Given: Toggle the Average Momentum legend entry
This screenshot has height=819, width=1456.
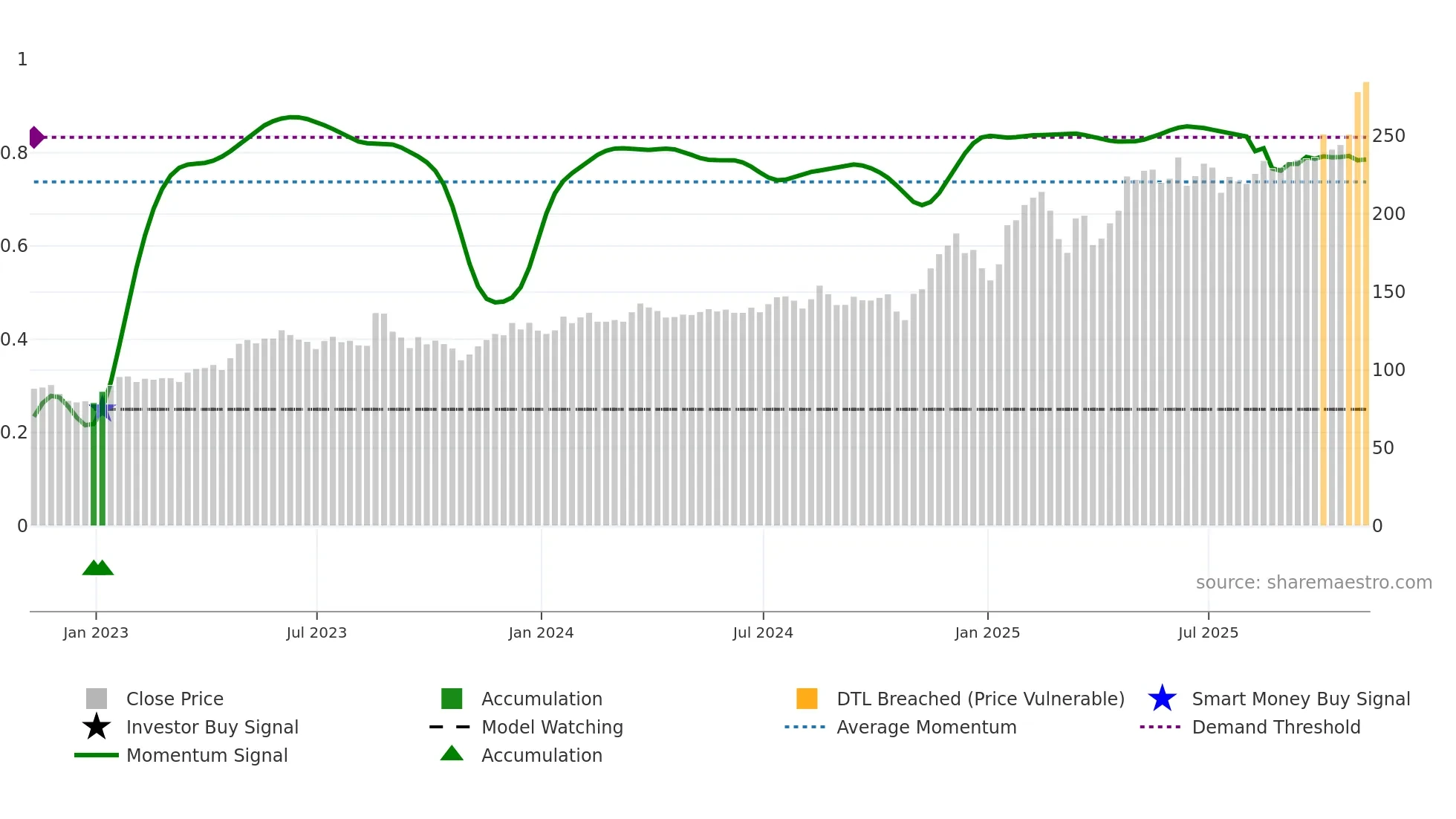Looking at the screenshot, I should [926, 727].
